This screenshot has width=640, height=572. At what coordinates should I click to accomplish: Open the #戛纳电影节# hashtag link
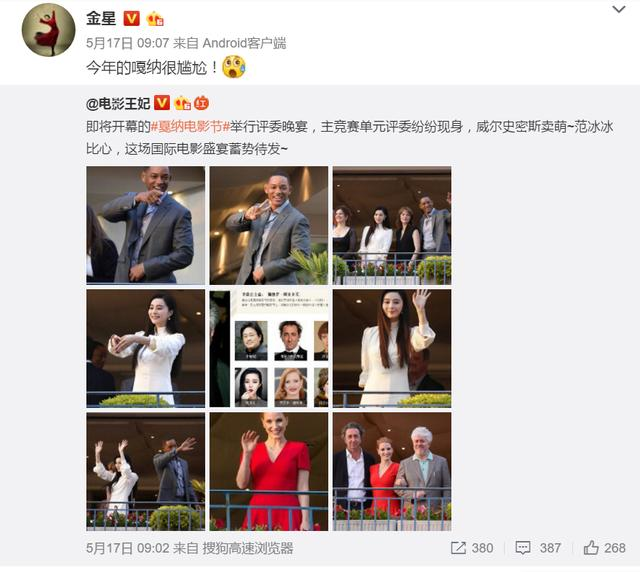tap(190, 127)
